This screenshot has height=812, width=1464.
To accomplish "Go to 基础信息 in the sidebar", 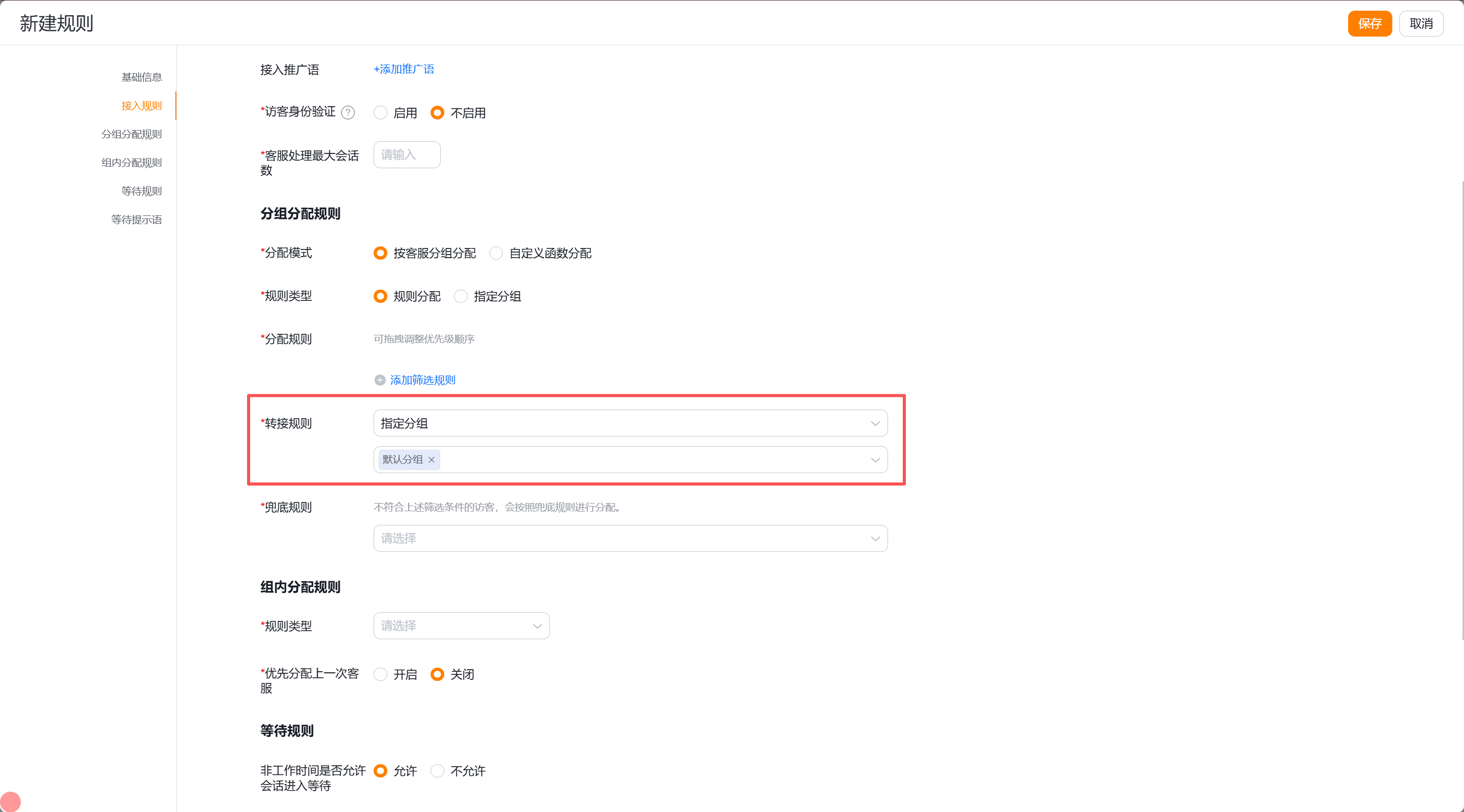I will [141, 77].
